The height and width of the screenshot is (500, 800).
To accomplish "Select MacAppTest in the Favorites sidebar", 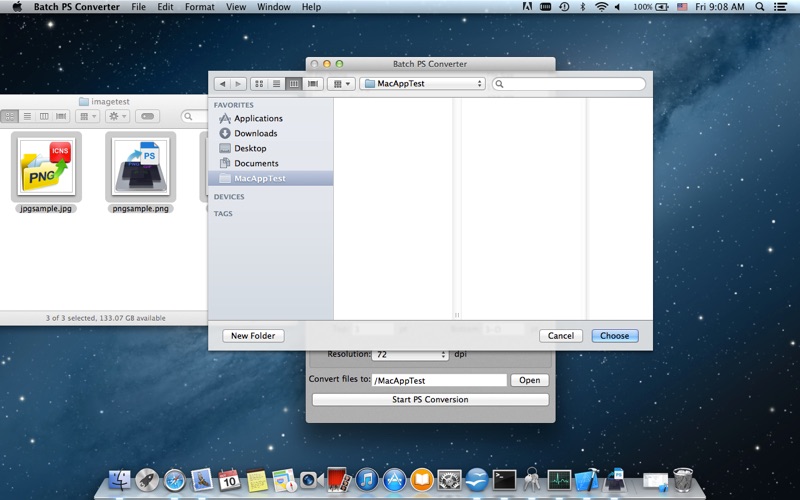I will tap(270, 178).
